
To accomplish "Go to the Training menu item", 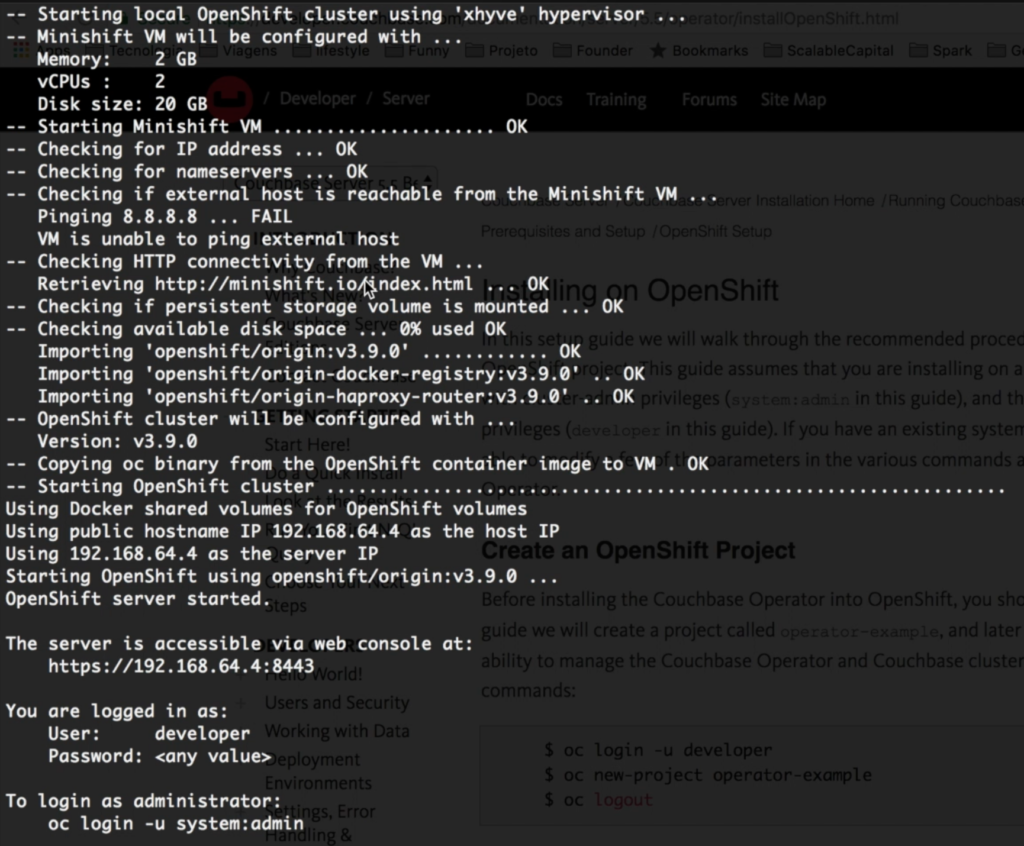I will pyautogui.click(x=616, y=99).
